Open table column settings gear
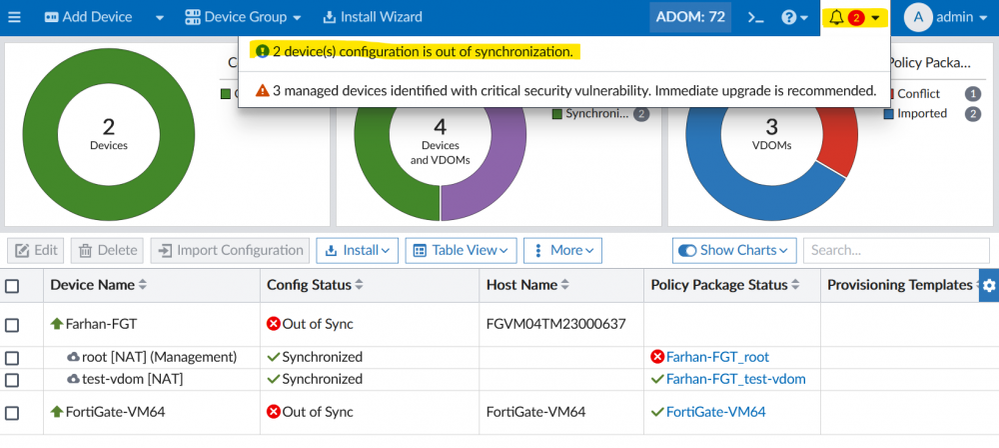 coord(989,286)
